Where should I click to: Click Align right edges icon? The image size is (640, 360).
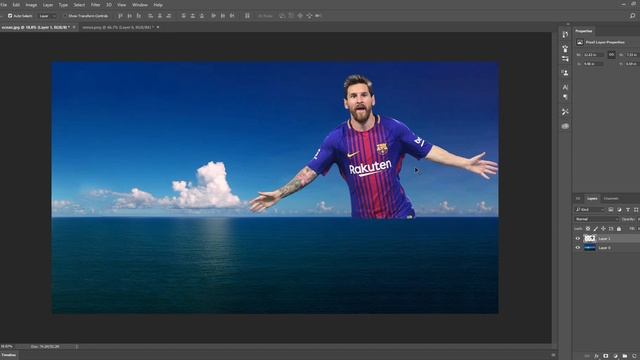tap(169, 16)
